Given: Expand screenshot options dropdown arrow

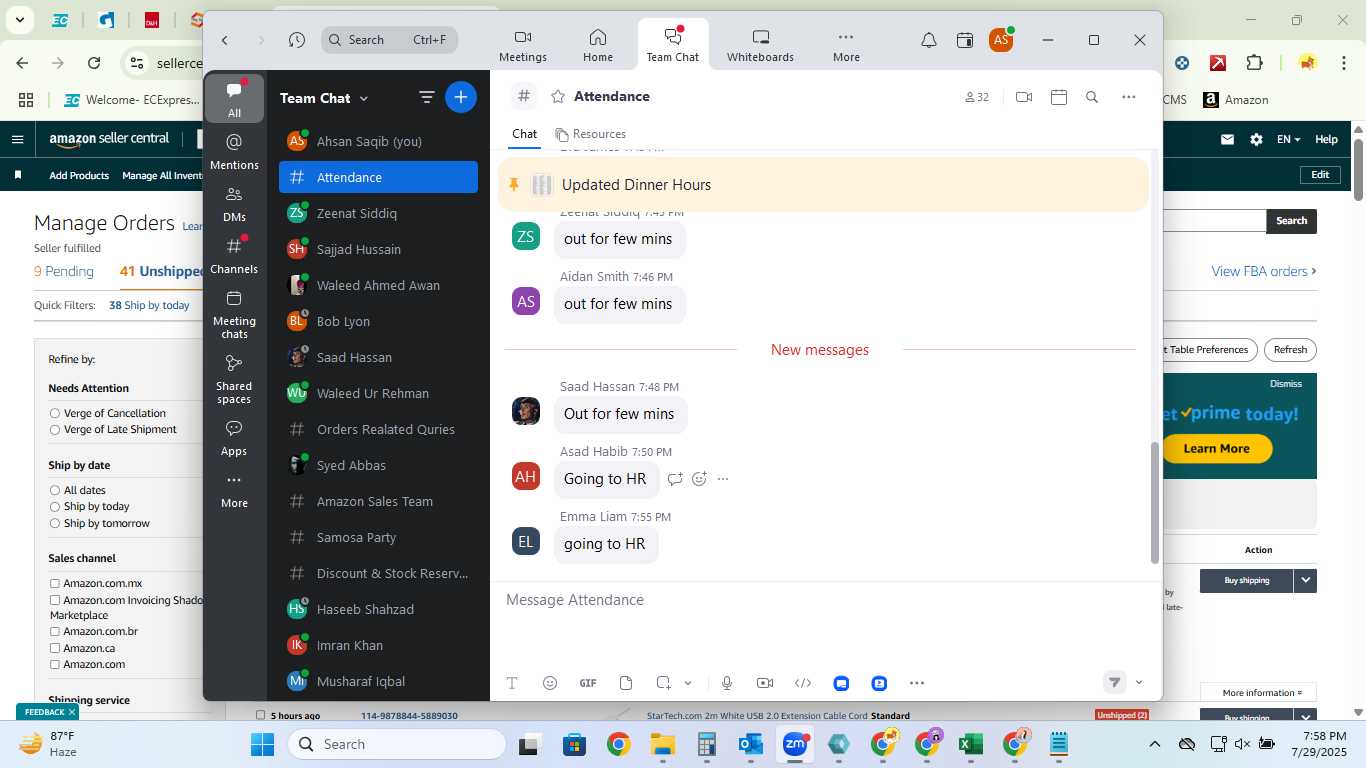Looking at the screenshot, I should tap(688, 683).
